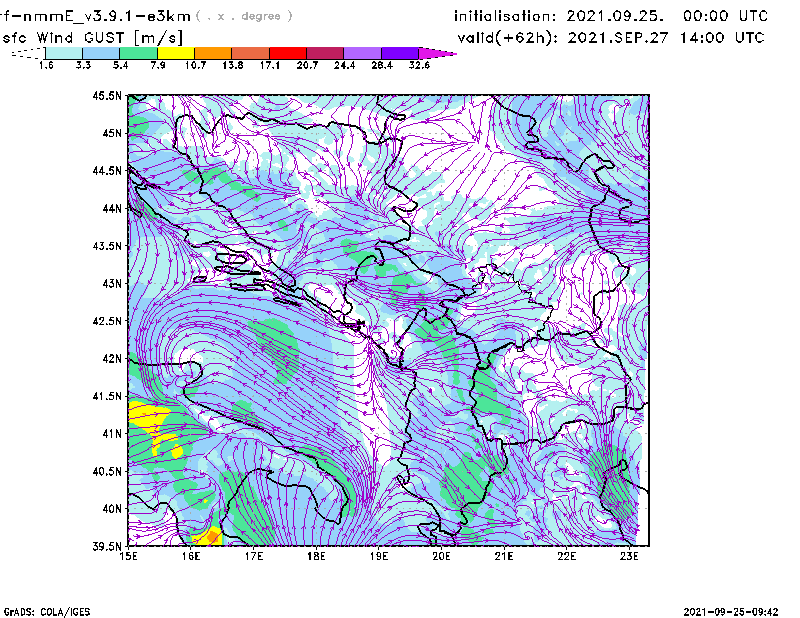Click the '( . x . degree )' resolution text
Screen dimensions: 800x618
pos(244,16)
